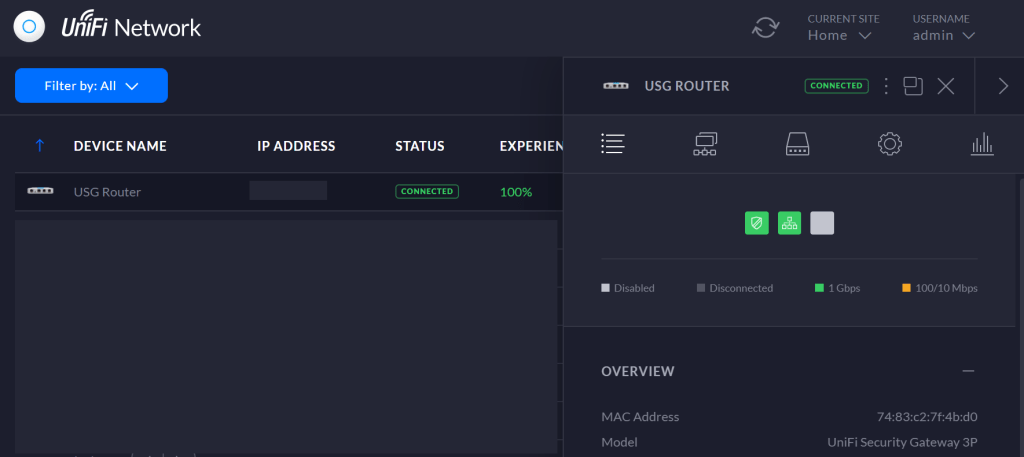
Task: Click the refresh sync icon
Action: [765, 27]
